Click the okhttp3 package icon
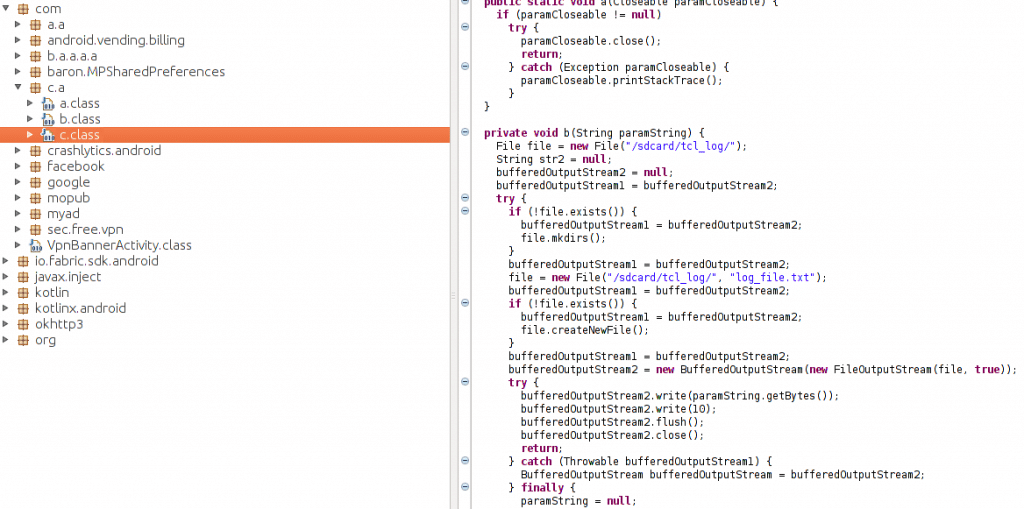The image size is (1024, 509). pyautogui.click(x=23, y=324)
